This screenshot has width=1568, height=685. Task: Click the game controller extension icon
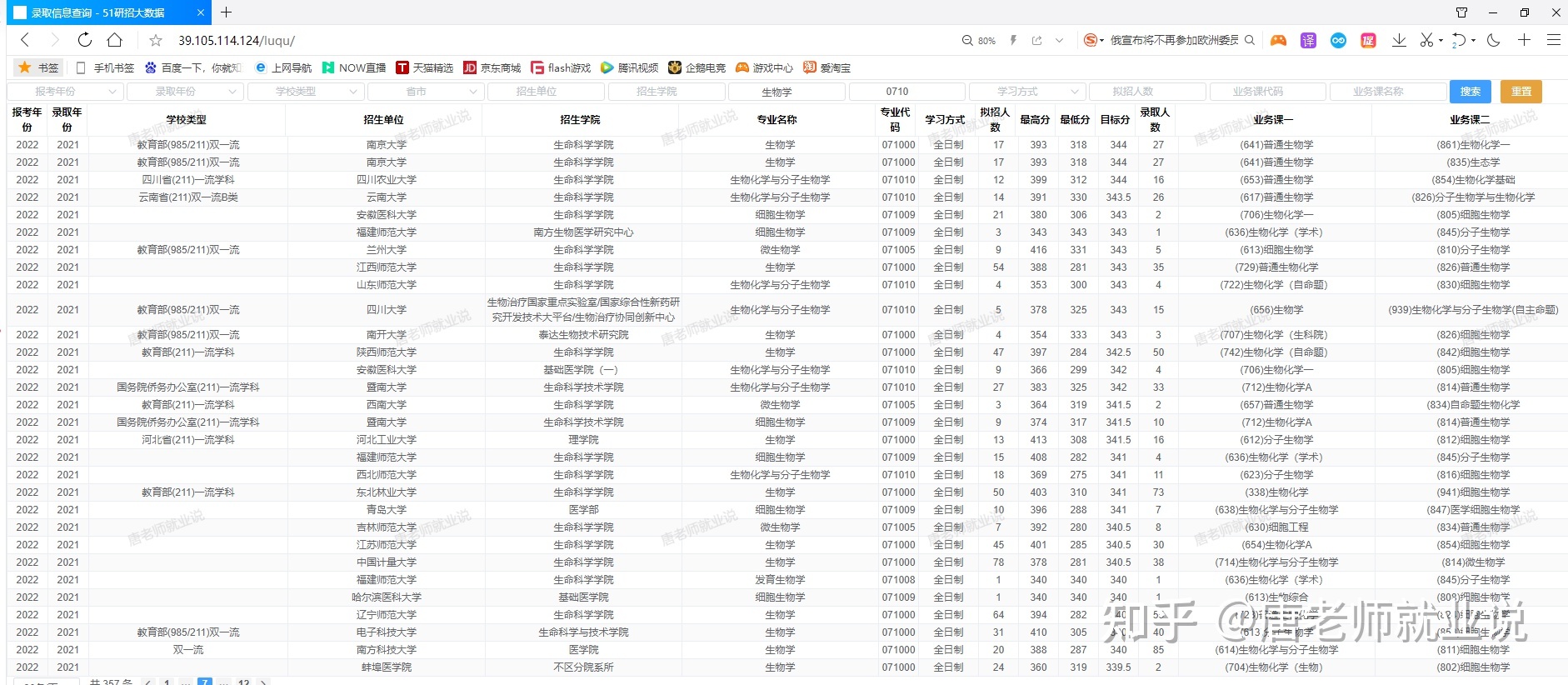pyautogui.click(x=1278, y=40)
